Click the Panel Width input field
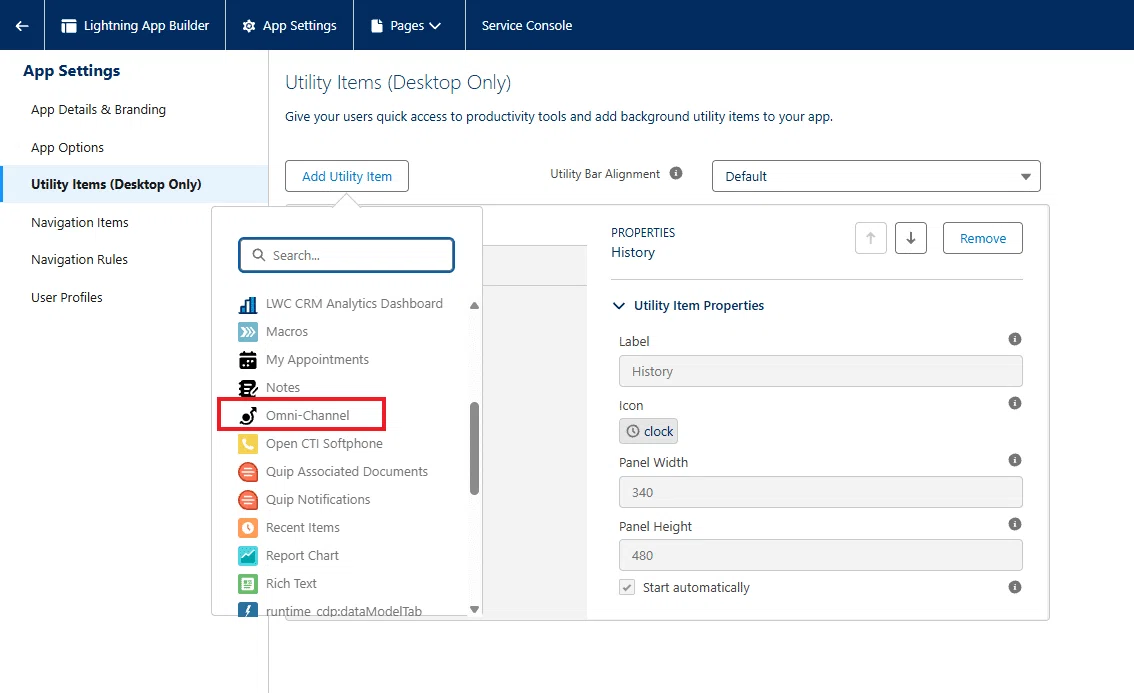 pyautogui.click(x=820, y=492)
